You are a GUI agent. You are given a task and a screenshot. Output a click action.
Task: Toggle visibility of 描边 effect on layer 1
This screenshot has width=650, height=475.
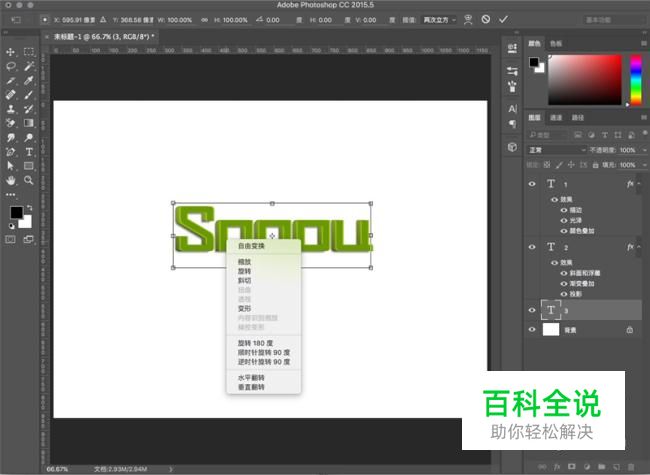coord(564,210)
